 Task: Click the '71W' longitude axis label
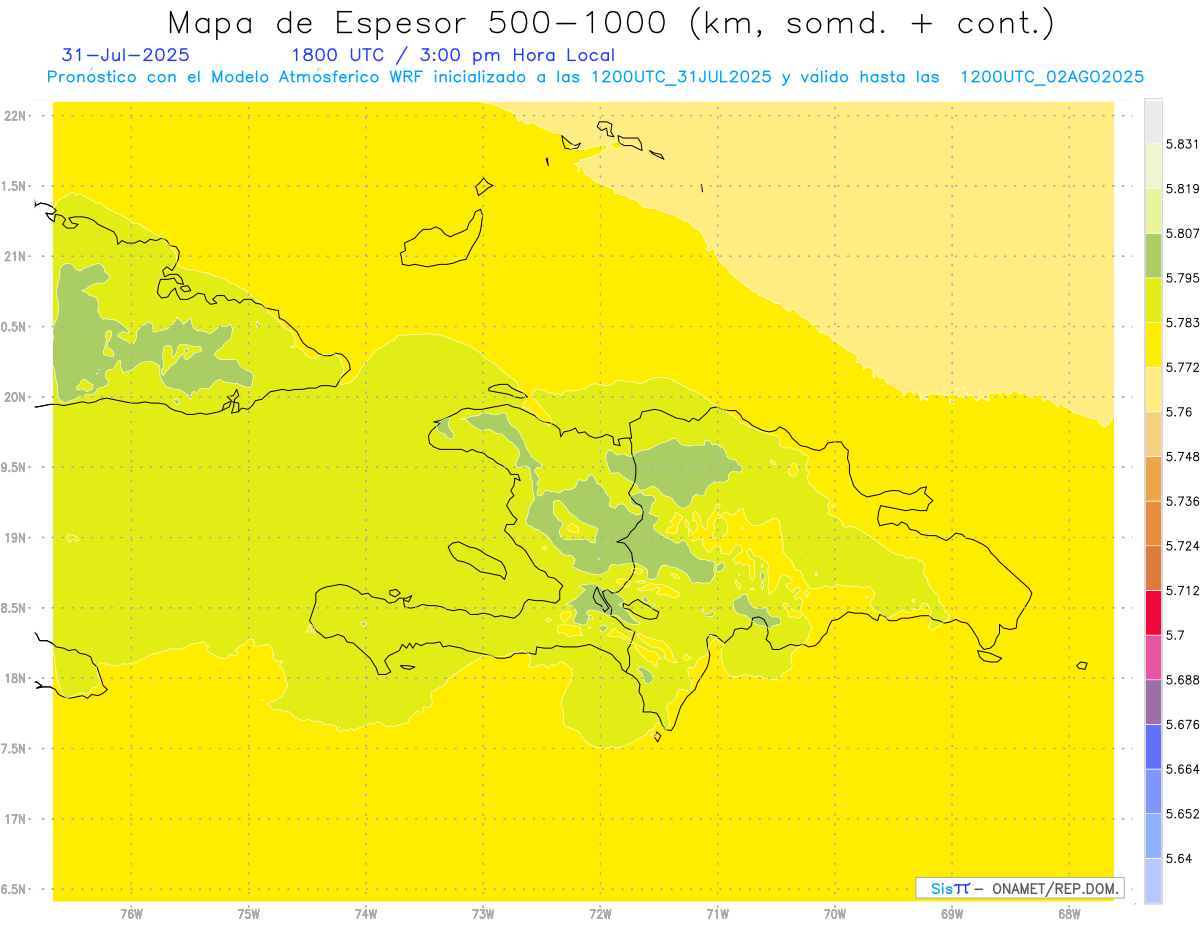717,915
